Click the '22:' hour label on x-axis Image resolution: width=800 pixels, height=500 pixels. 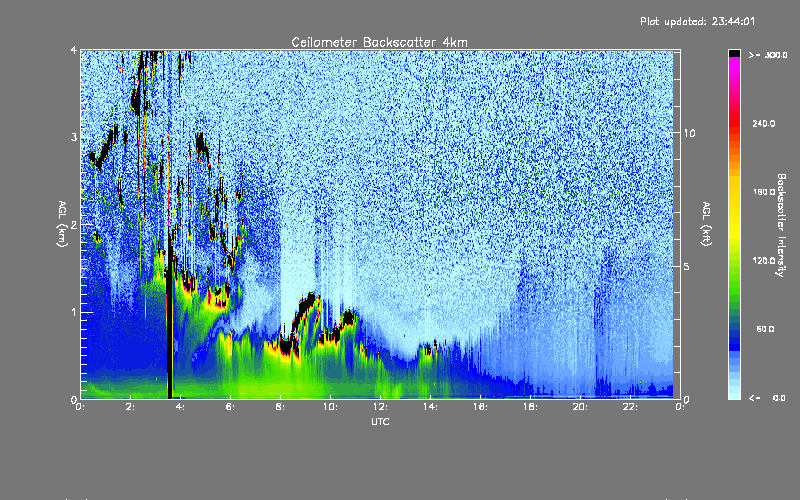[630, 407]
